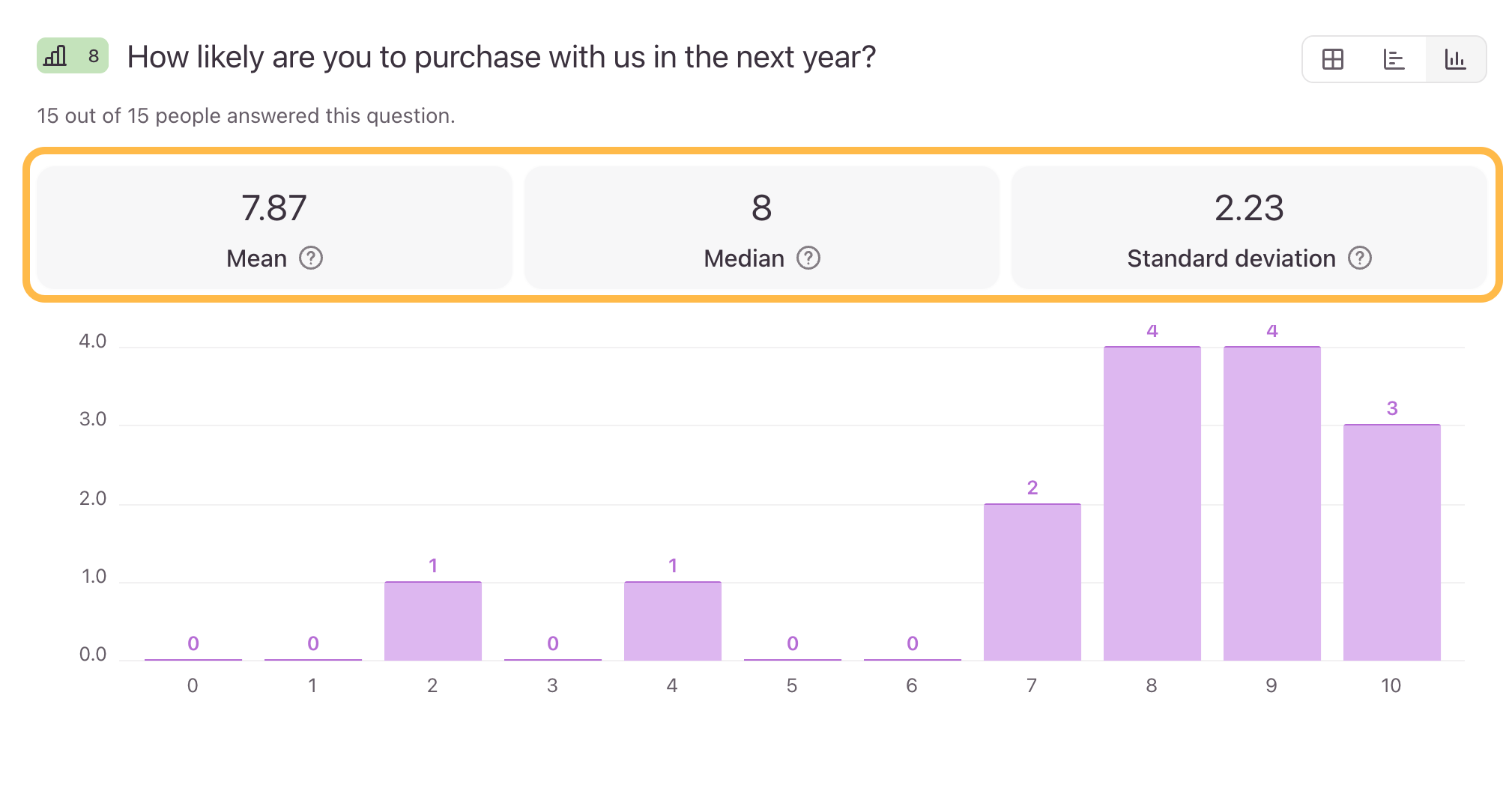
Task: Click Standard deviation help icon
Action: (x=1360, y=258)
